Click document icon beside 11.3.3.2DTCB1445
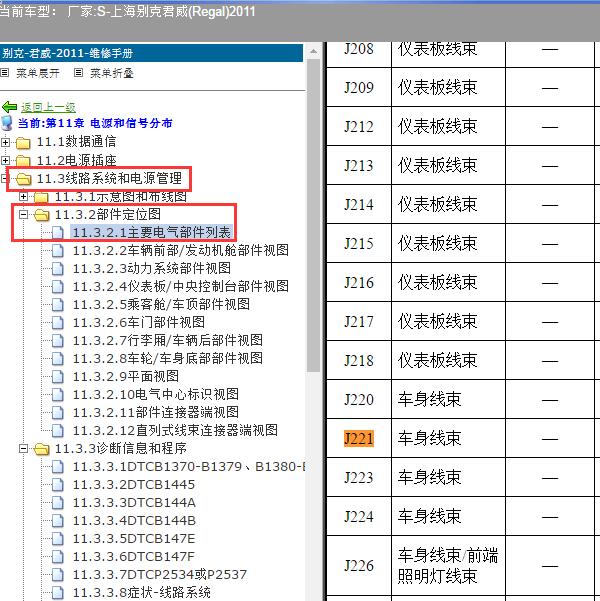This screenshot has width=600, height=601. tap(58, 485)
